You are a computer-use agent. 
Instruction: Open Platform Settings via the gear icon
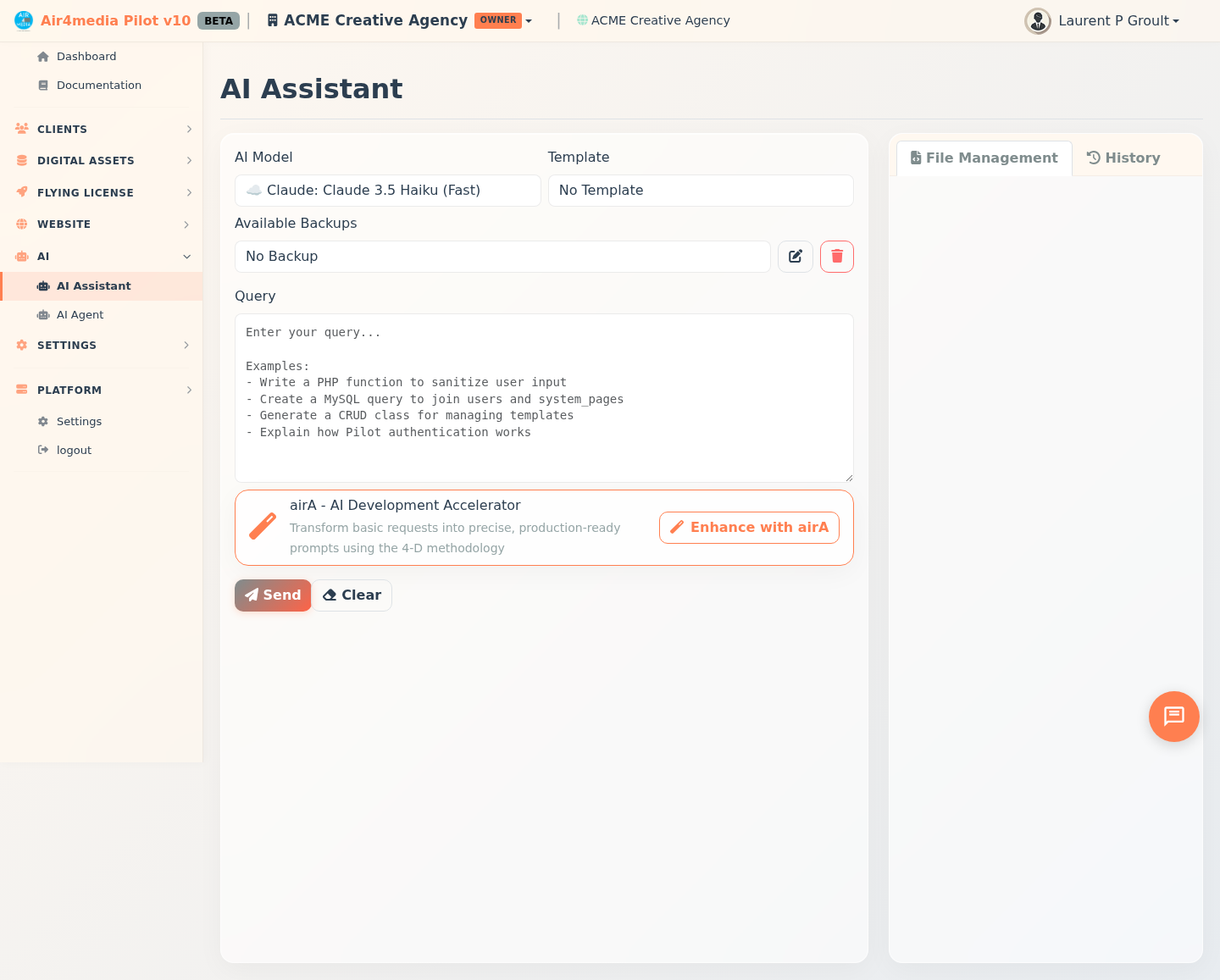42,421
